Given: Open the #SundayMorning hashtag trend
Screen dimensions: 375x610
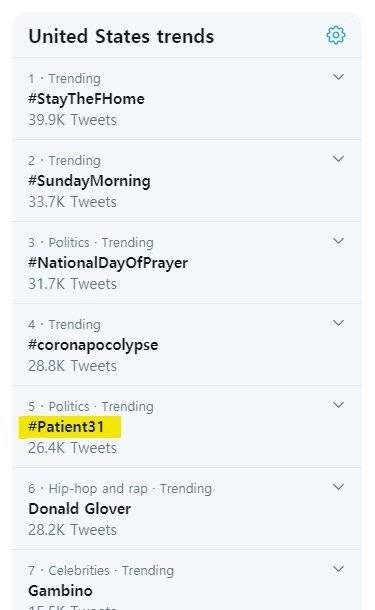Looking at the screenshot, I should click(x=89, y=181).
